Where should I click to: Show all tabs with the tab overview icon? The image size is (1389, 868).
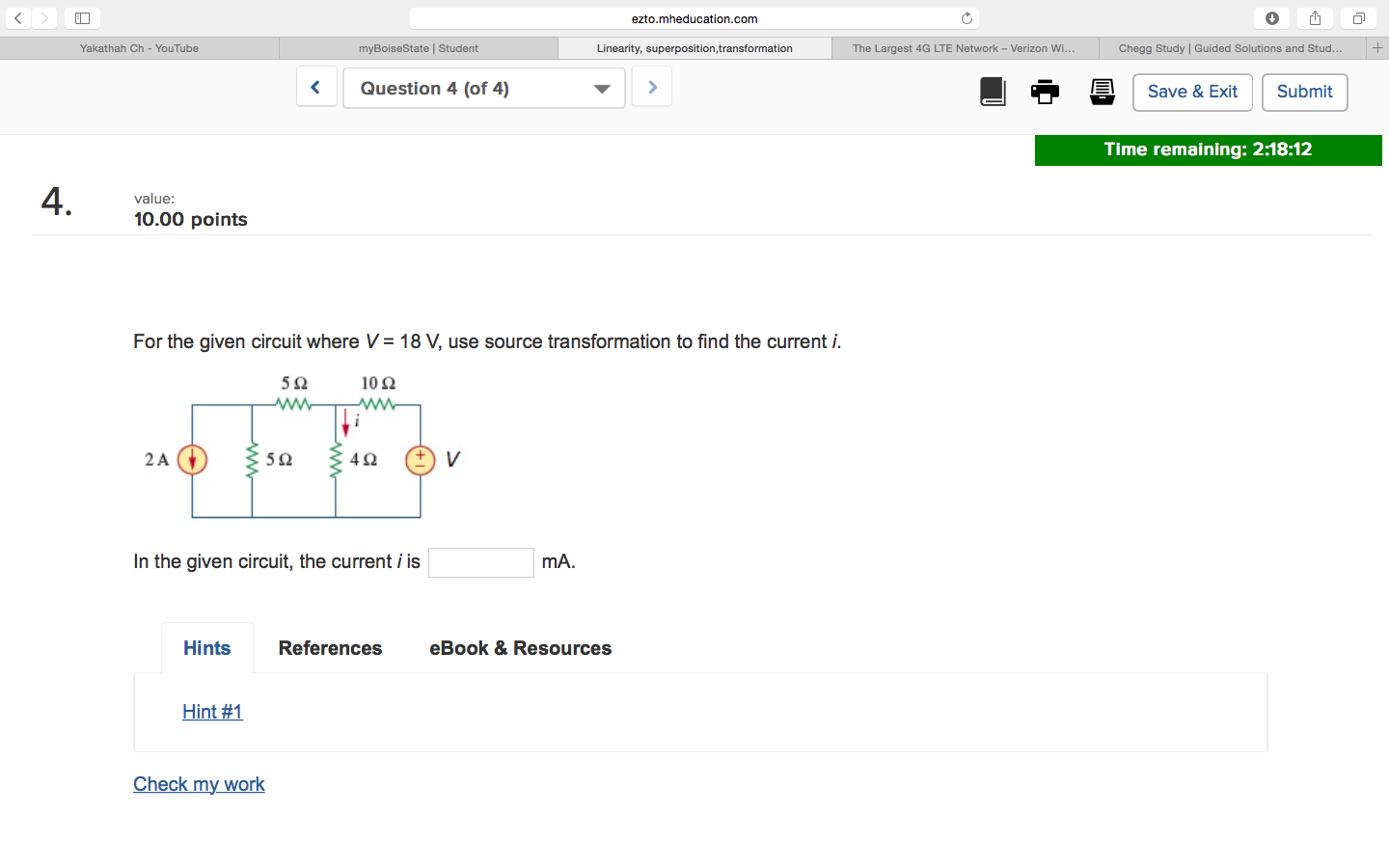[1358, 17]
